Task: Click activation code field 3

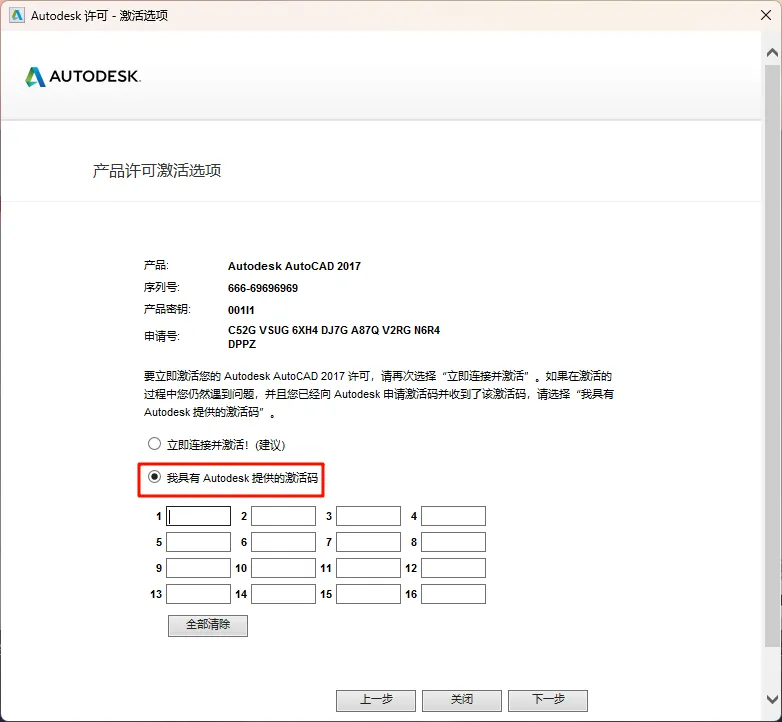Action: (x=369, y=516)
